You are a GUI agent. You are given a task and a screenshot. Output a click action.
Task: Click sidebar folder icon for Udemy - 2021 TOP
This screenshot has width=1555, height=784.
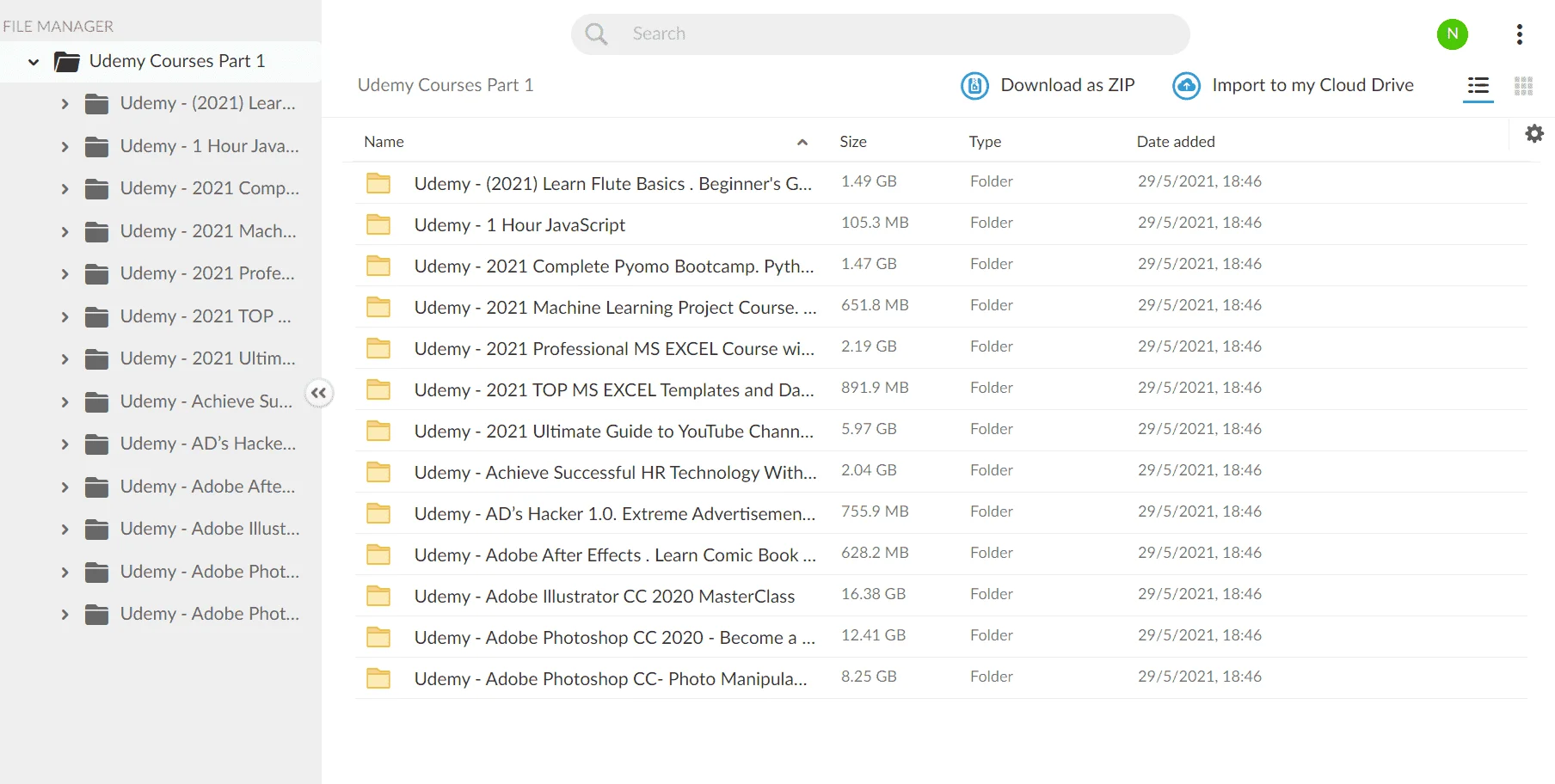(97, 317)
